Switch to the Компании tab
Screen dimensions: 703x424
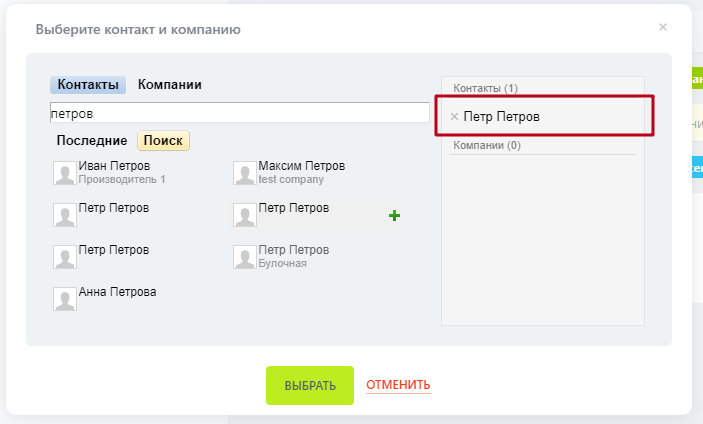(170, 85)
